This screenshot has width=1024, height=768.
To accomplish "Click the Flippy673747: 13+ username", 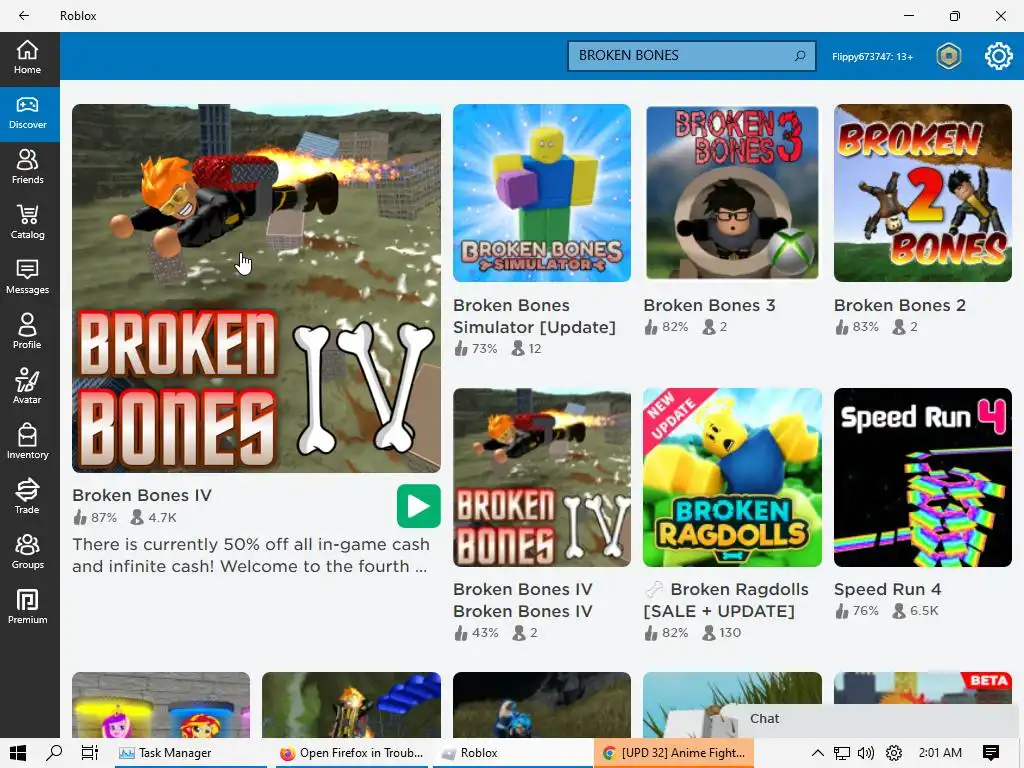I will (x=872, y=57).
